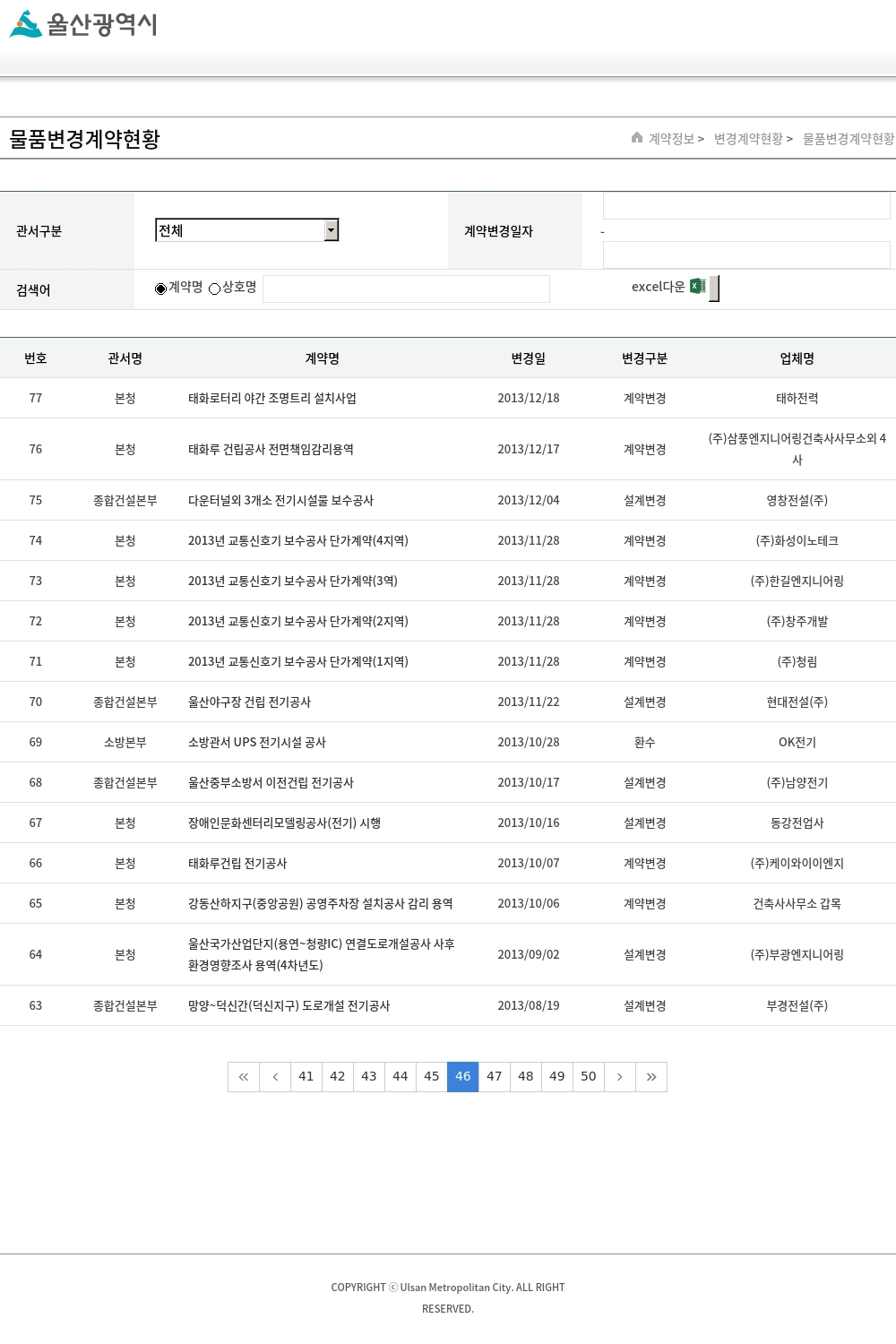The width and height of the screenshot is (896, 1344).
Task: Click 계약정보 breadcrumb link
Action: (671, 139)
